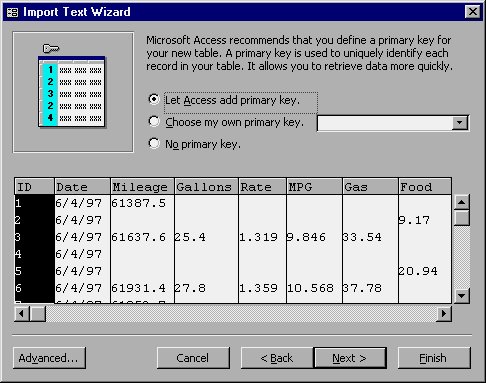
Task: Click ID cell of row 5
Action: (34, 271)
